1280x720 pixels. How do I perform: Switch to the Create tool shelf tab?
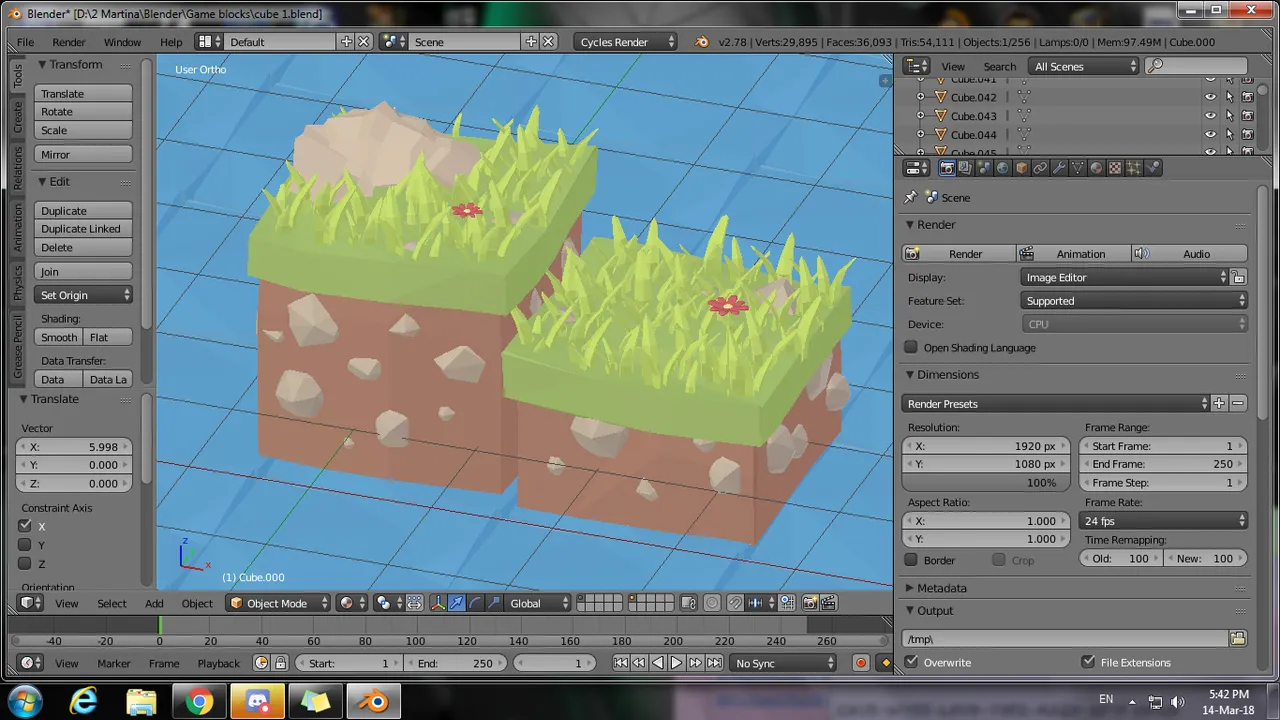click(18, 117)
